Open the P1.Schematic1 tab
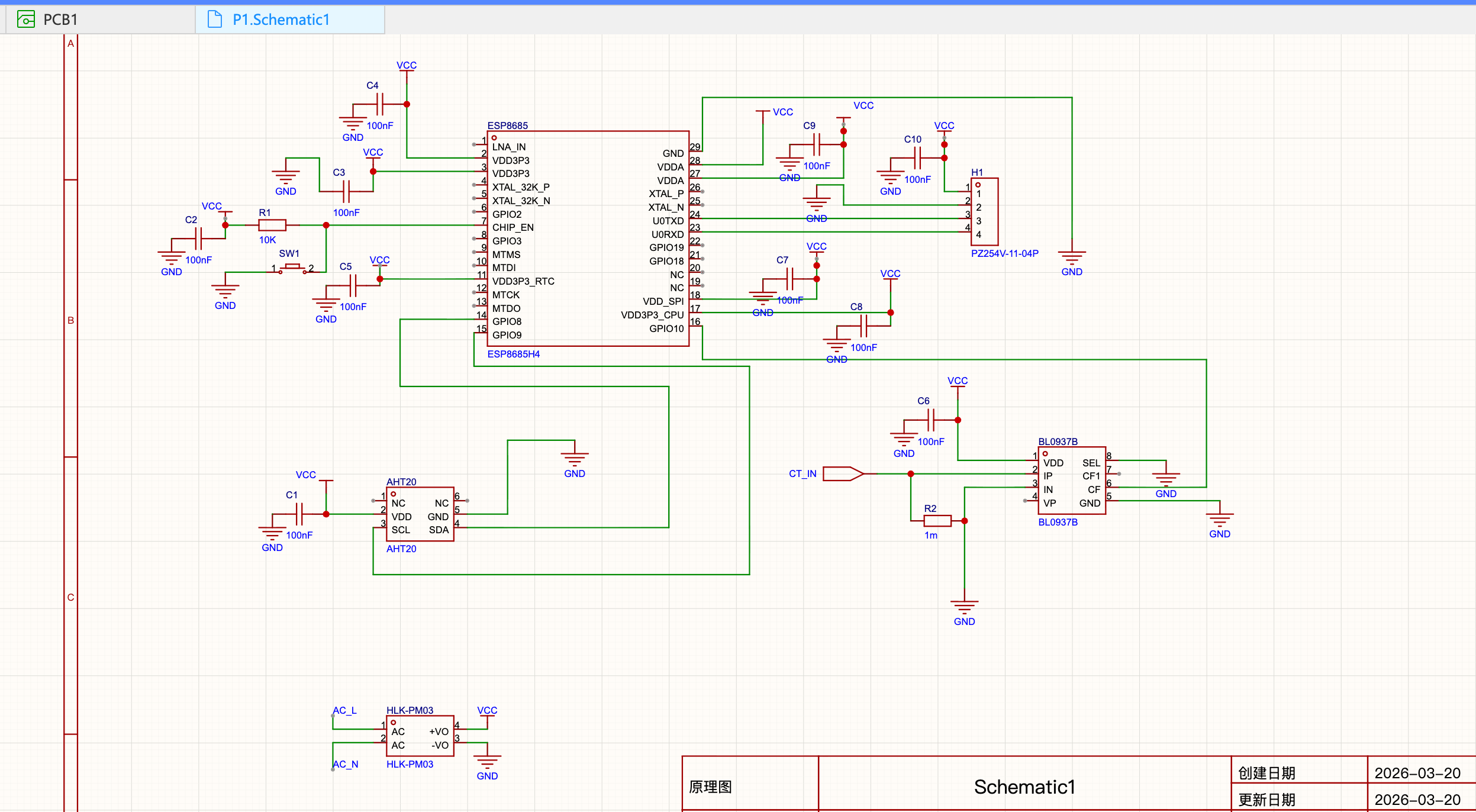Image resolution: width=1476 pixels, height=812 pixels. point(281,20)
